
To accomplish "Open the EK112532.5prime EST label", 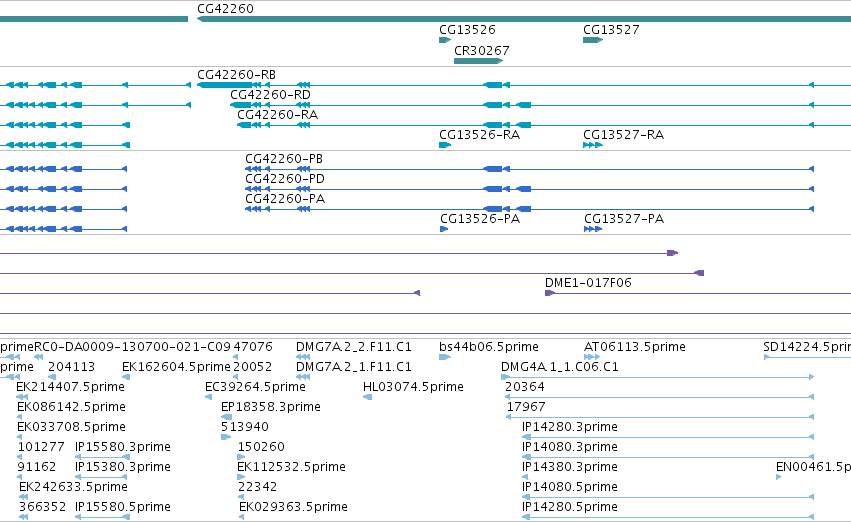I will pos(291,467).
